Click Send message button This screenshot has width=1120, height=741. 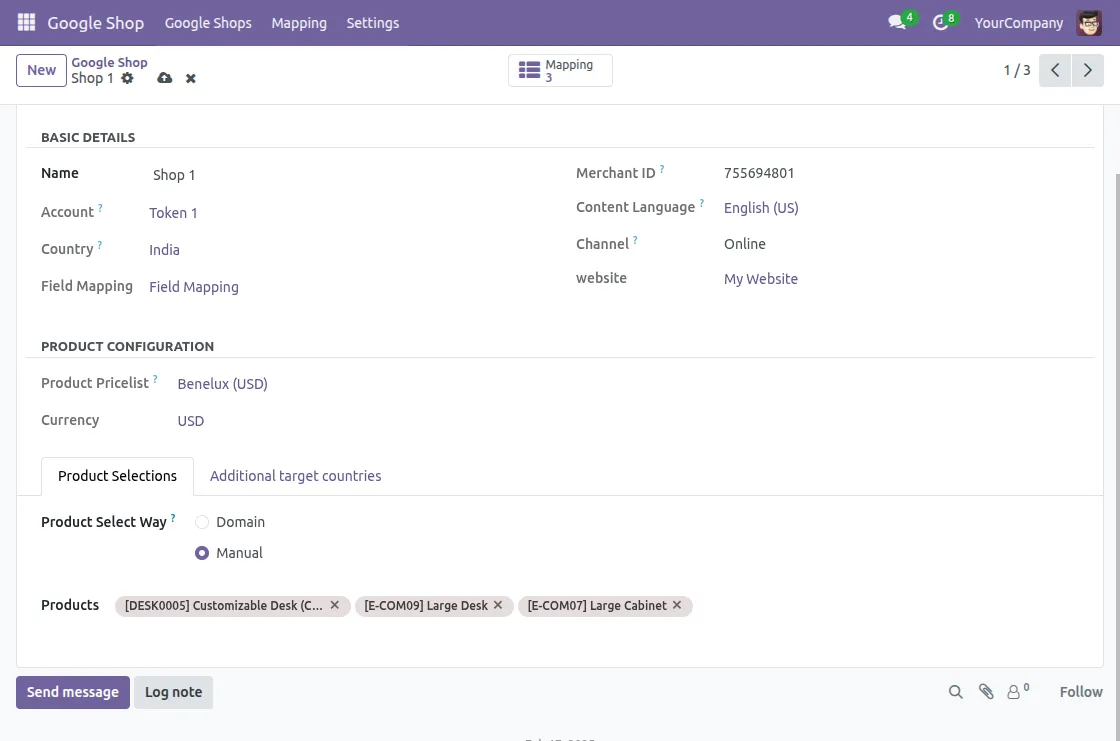(x=73, y=692)
